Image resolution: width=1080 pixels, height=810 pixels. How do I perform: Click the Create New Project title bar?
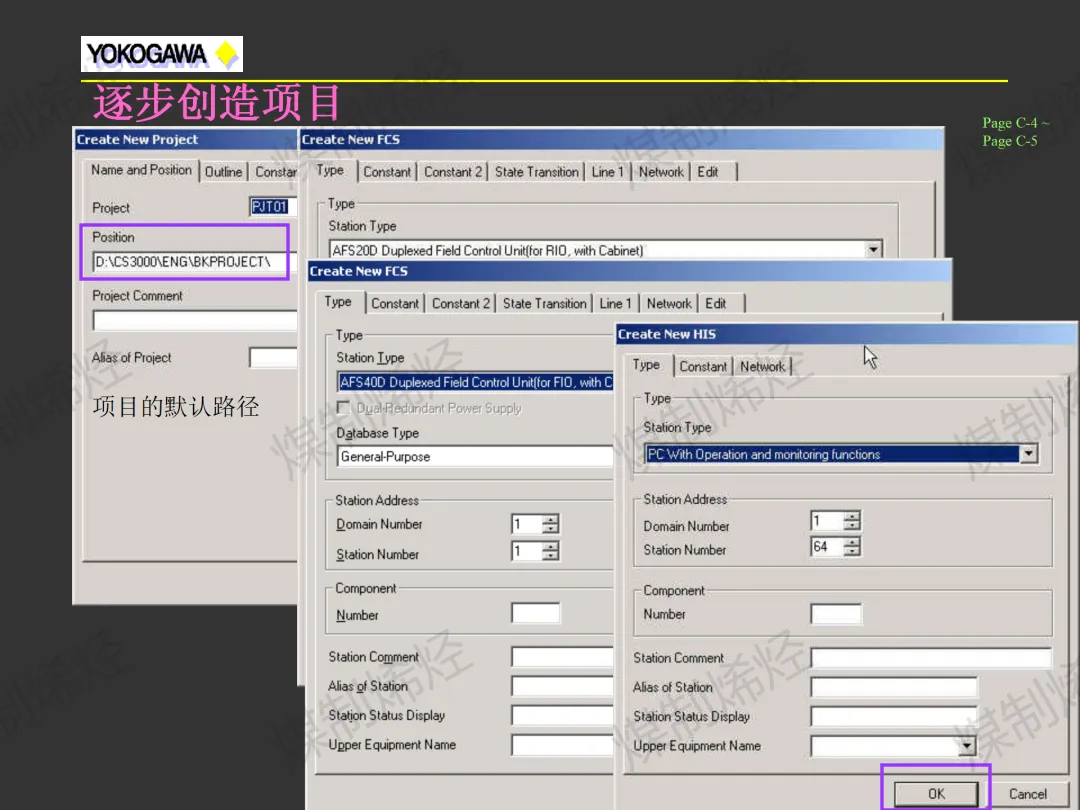186,139
